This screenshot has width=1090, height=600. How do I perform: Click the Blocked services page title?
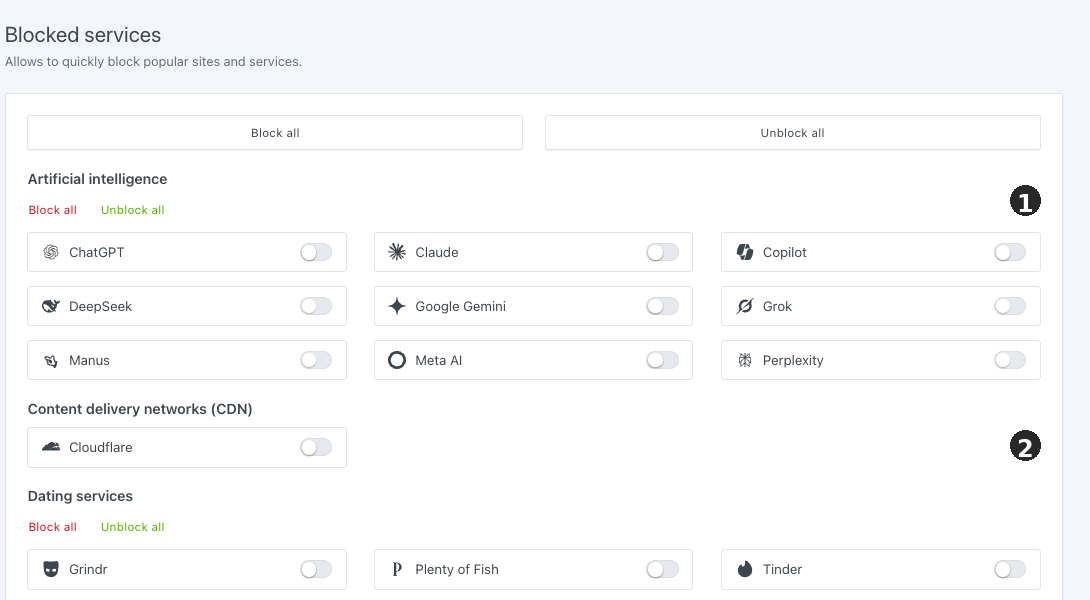[83, 35]
